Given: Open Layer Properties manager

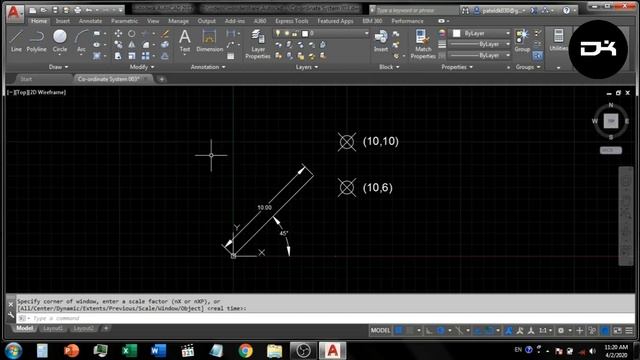Looking at the screenshot, I should point(258,44).
